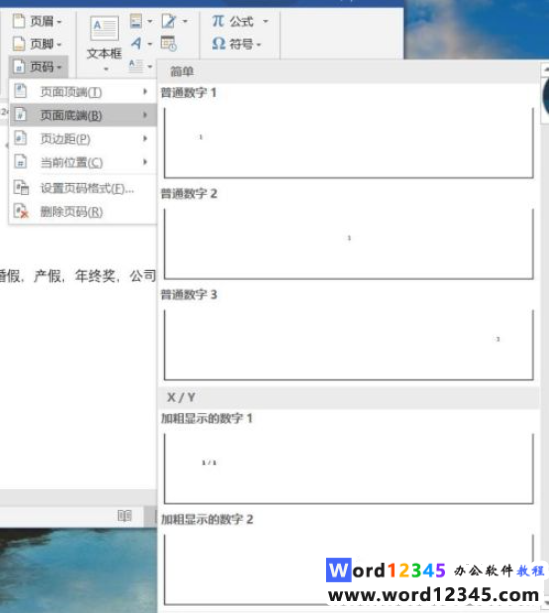Image resolution: width=549 pixels, height=613 pixels.
Task: Click the 简单 gallery section header
Action: tap(348, 72)
